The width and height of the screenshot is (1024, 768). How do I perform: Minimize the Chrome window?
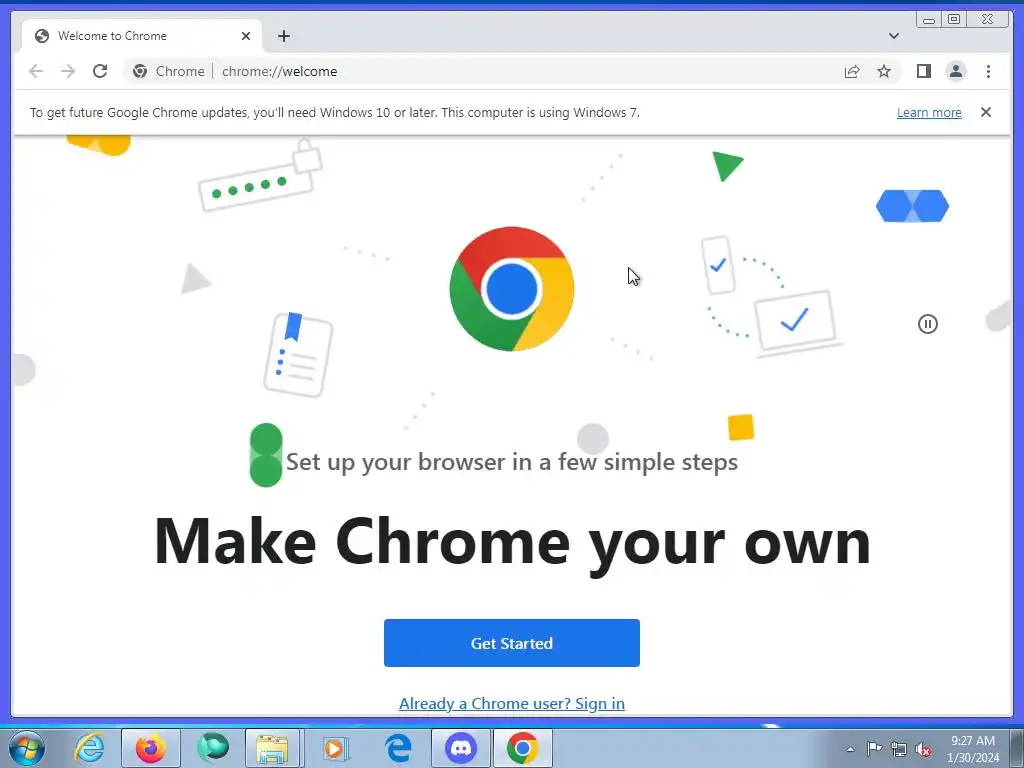[929, 20]
